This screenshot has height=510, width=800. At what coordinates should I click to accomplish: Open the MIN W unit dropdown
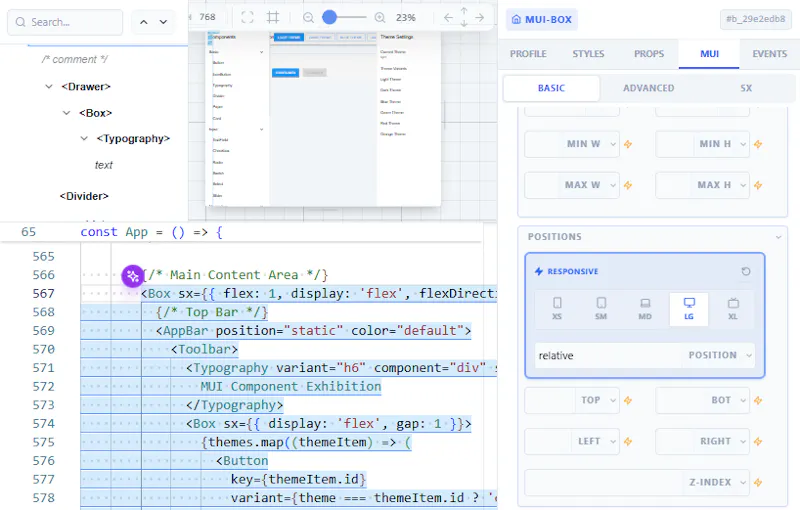(x=613, y=144)
